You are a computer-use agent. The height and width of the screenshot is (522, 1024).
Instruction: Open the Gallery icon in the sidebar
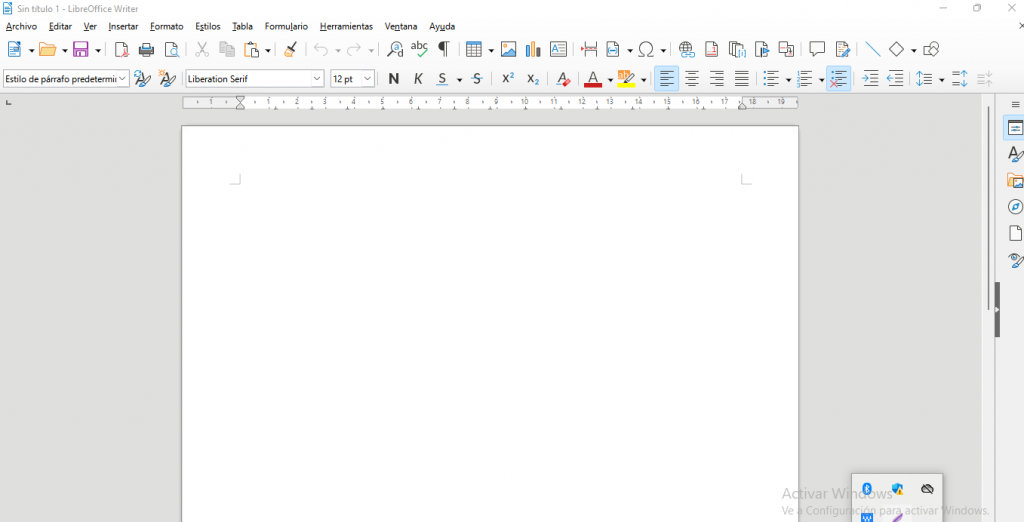coord(1015,181)
